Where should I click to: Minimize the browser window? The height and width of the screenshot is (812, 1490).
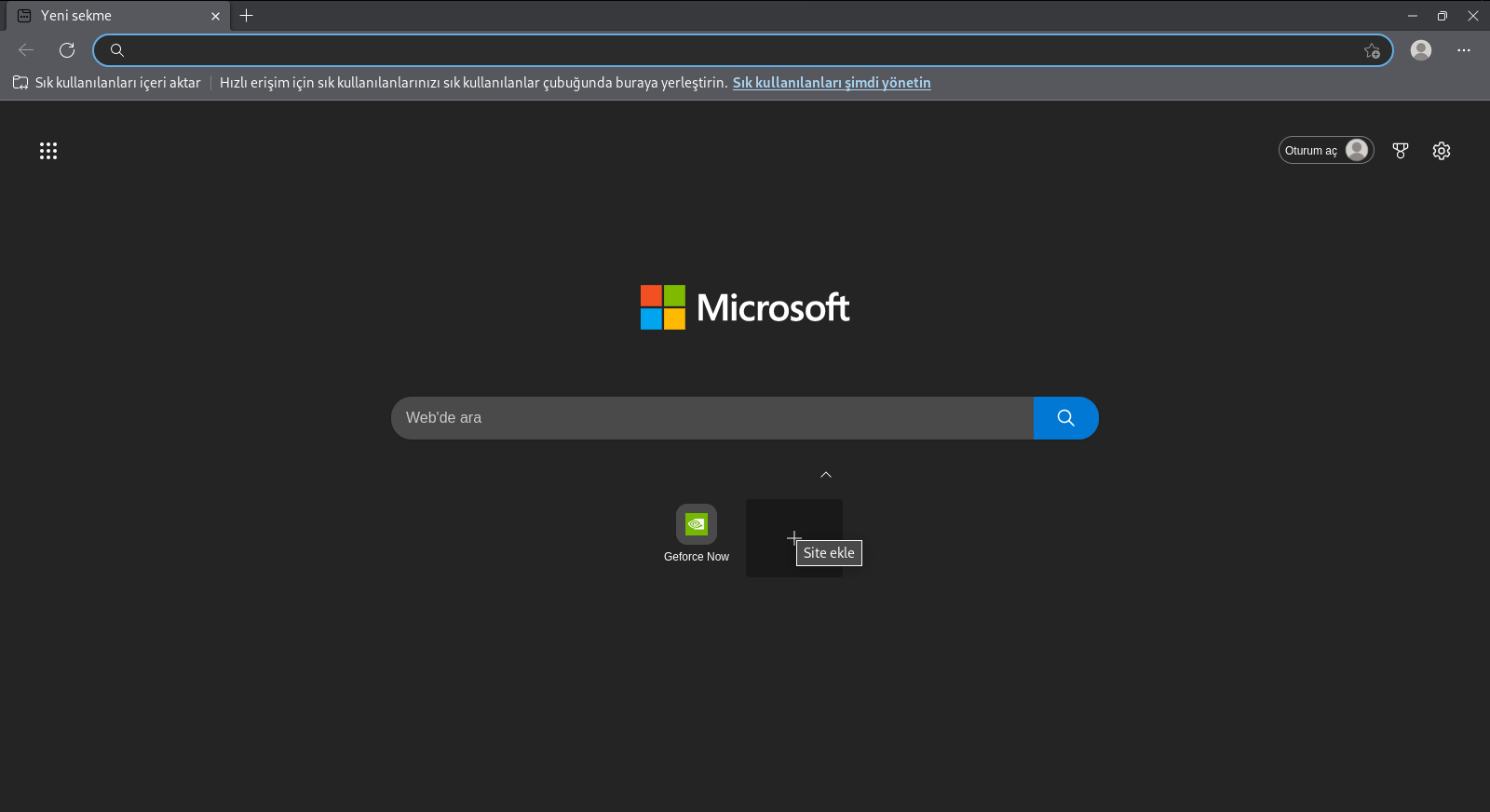[1413, 16]
